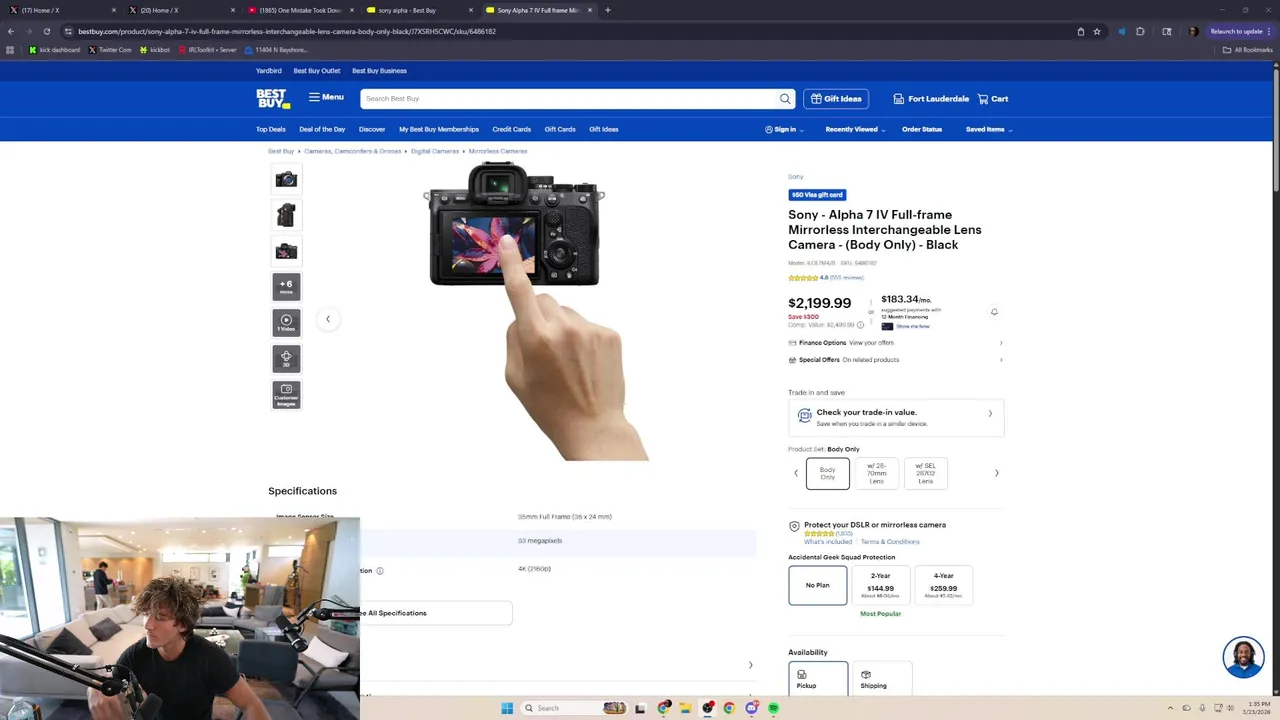Open Check your trade-in value

(x=896, y=417)
